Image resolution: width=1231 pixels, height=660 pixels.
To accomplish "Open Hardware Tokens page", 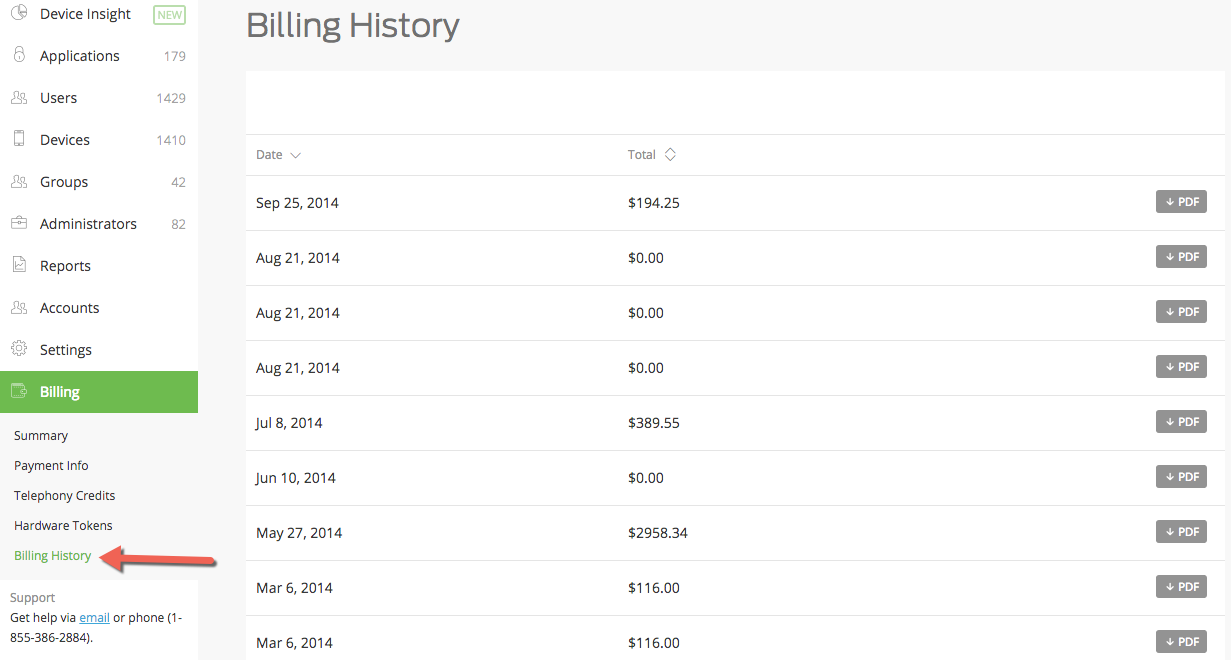I will pyautogui.click(x=63, y=525).
